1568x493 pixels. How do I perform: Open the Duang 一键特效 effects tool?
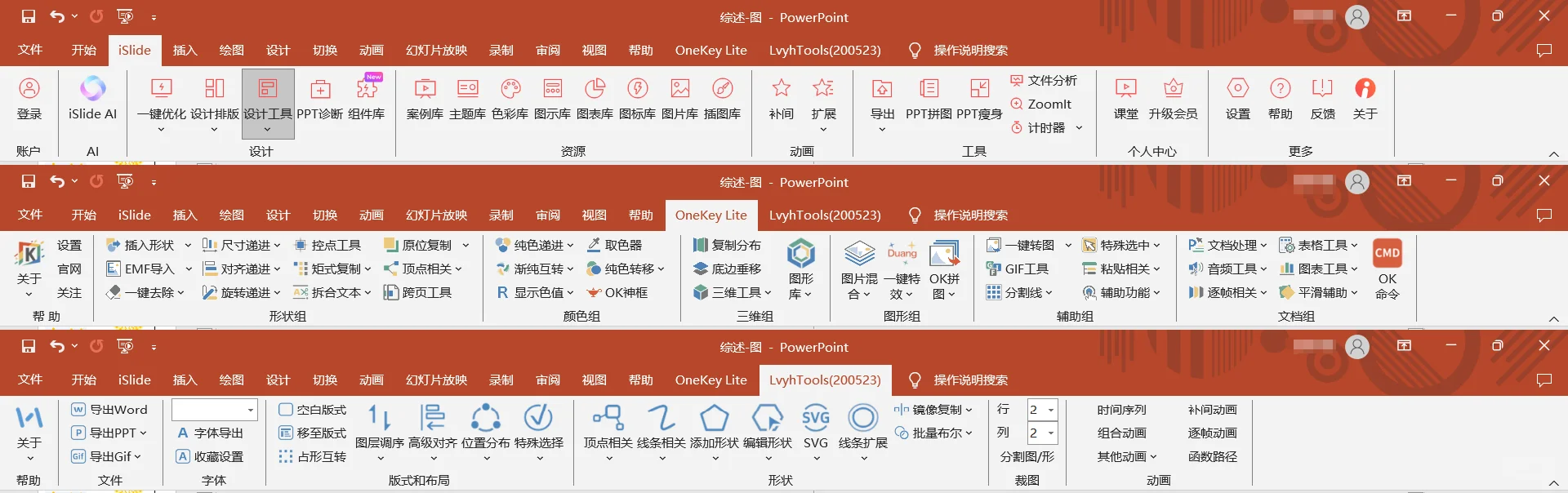point(902,269)
